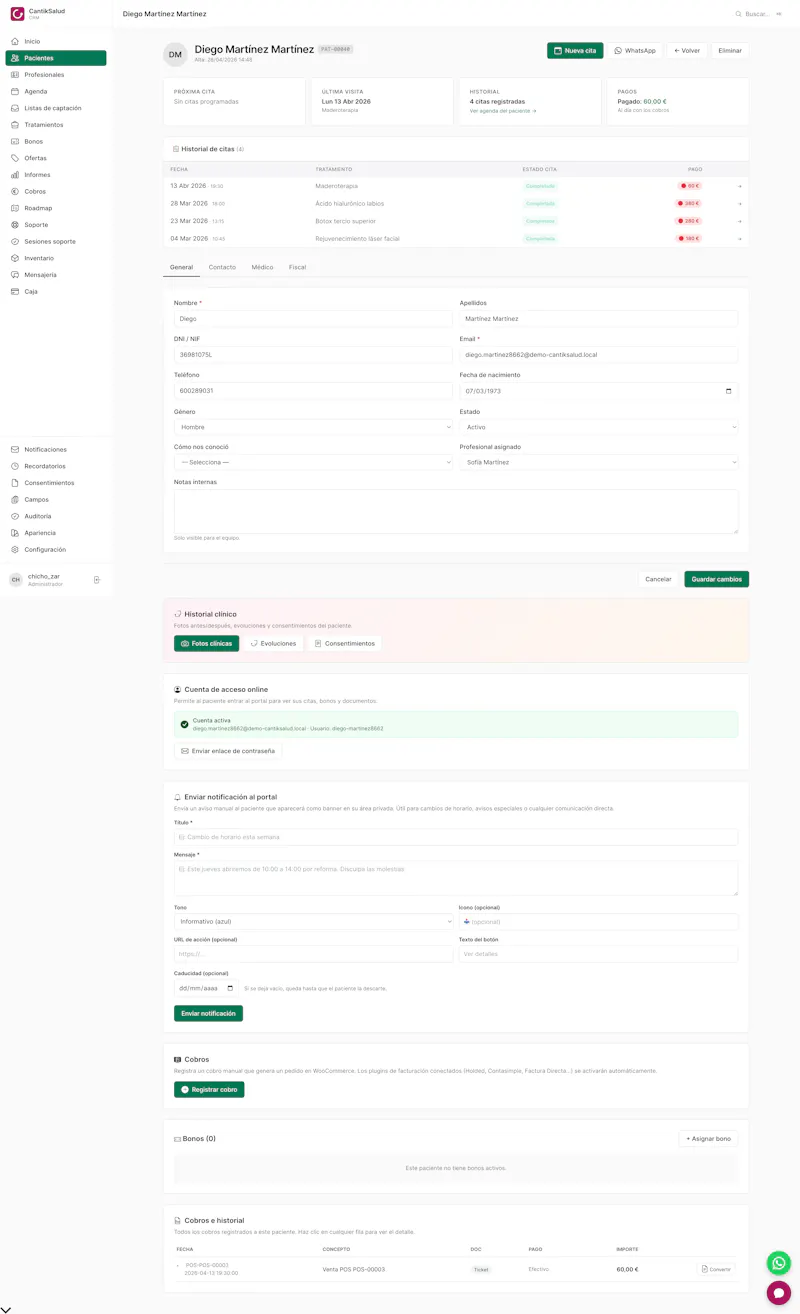Select Consentimientos in Historial clínico
The image size is (800, 1314).
click(344, 643)
